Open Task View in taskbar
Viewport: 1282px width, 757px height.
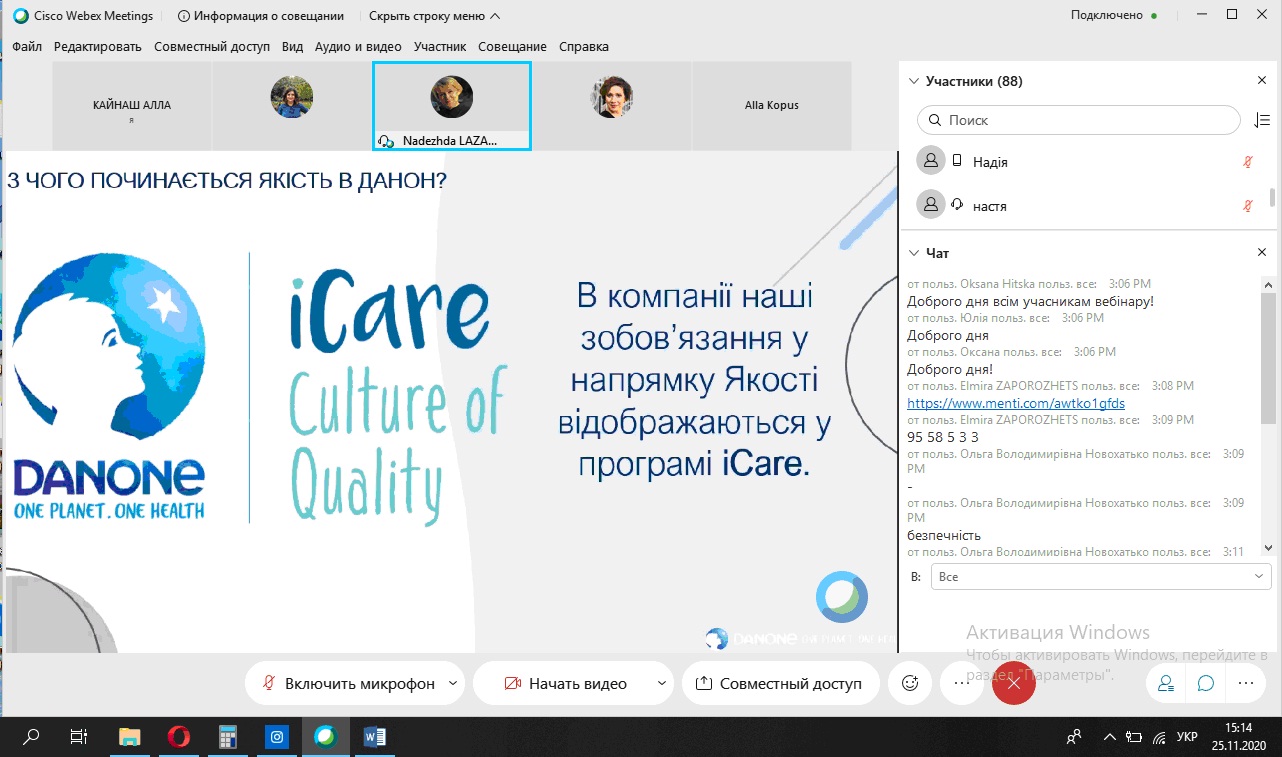click(x=79, y=737)
